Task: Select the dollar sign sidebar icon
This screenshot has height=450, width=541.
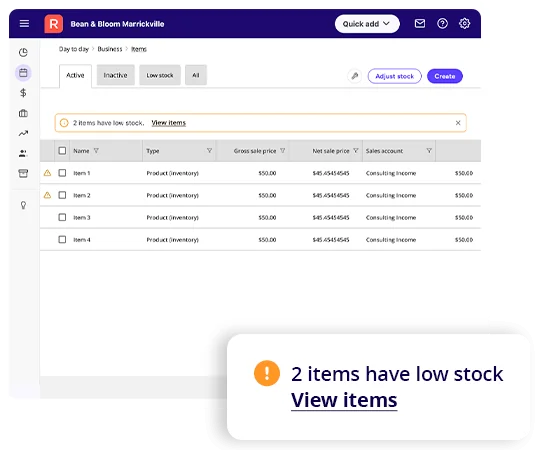Action: (x=23, y=93)
